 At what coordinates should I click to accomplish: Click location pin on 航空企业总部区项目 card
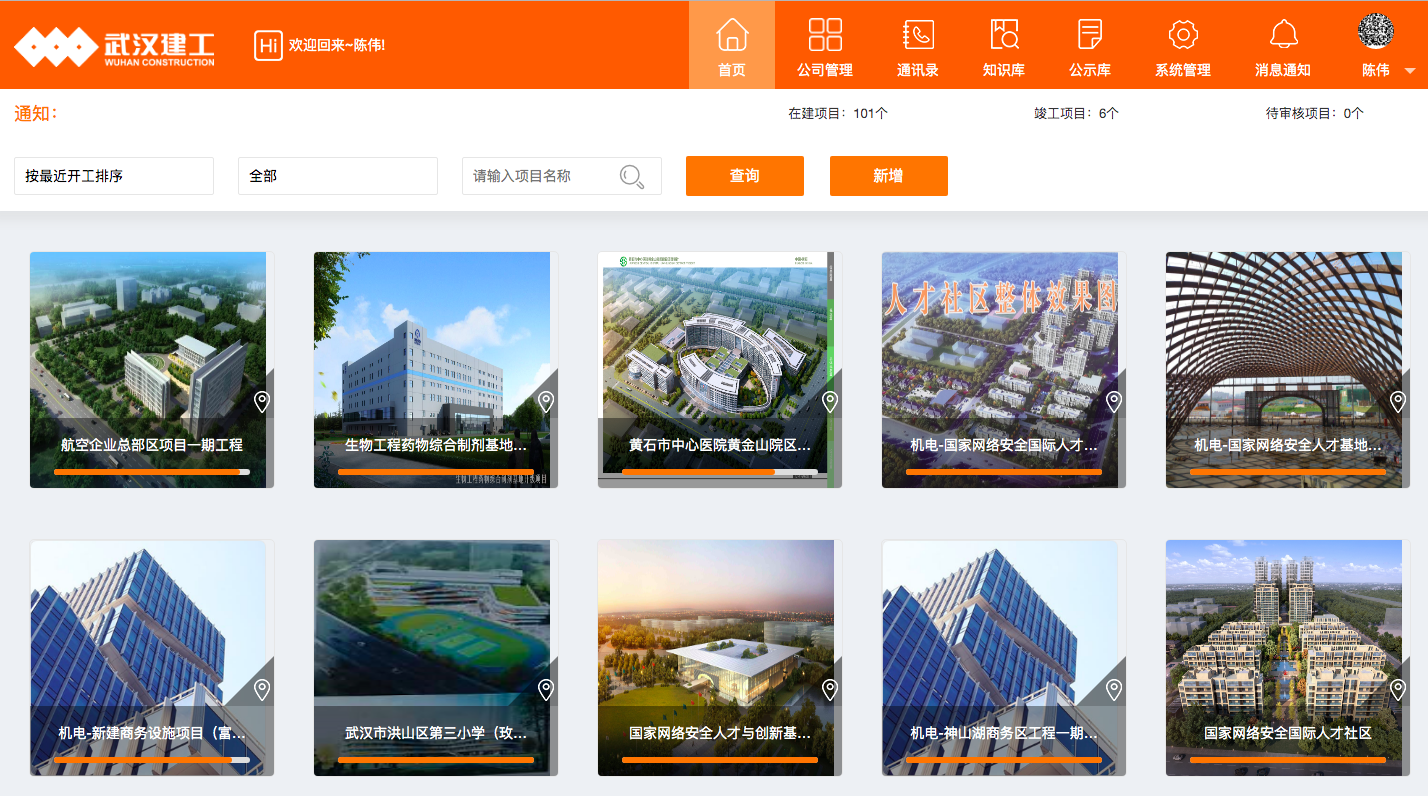tap(262, 402)
